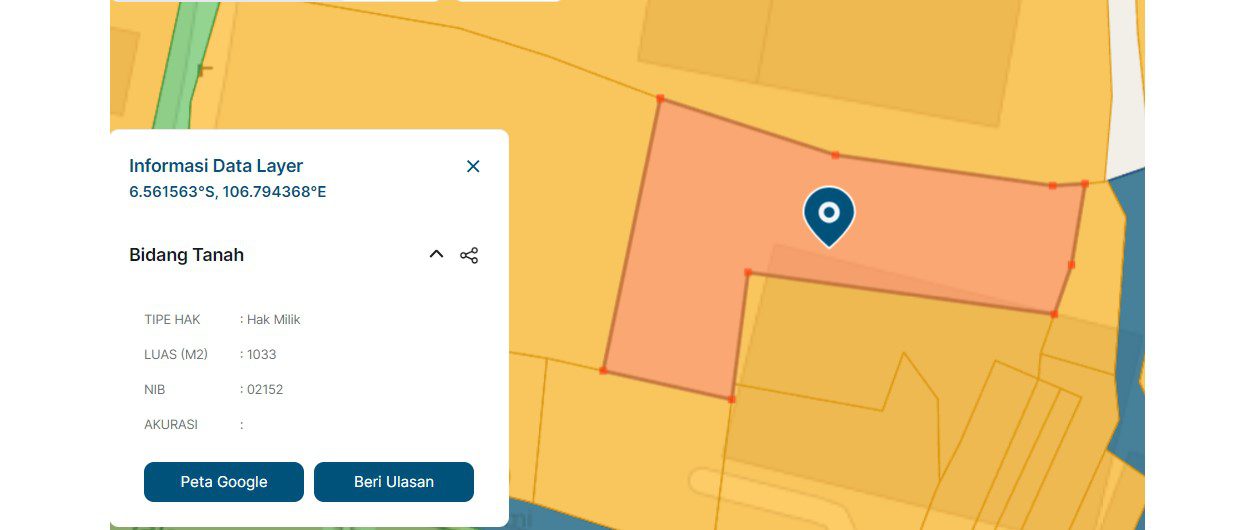Click bottom-left corner vertex of highlighted parcel
Viewport: 1255px width, 530px height.
coord(603,371)
